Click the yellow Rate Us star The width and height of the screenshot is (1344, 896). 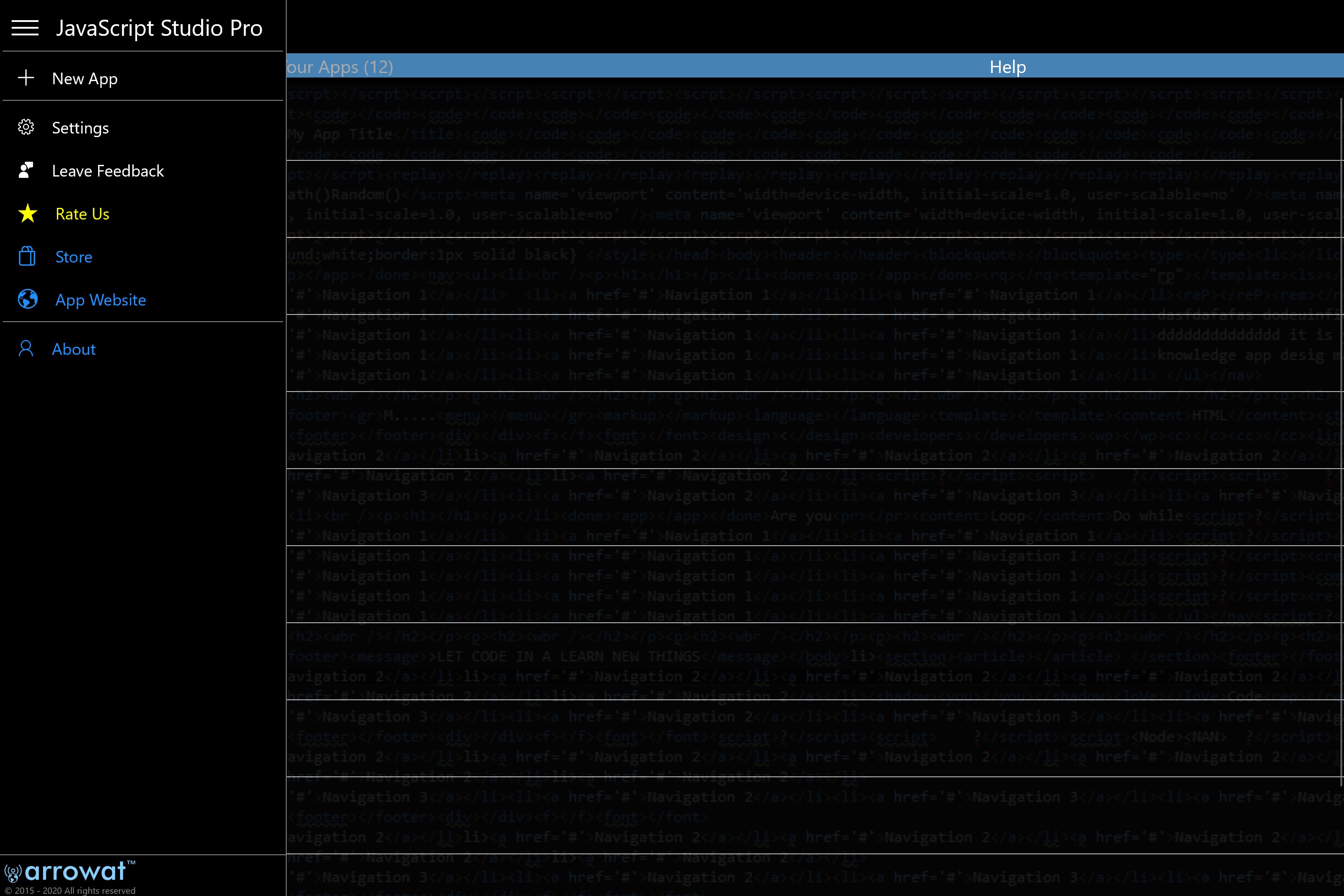pos(27,214)
